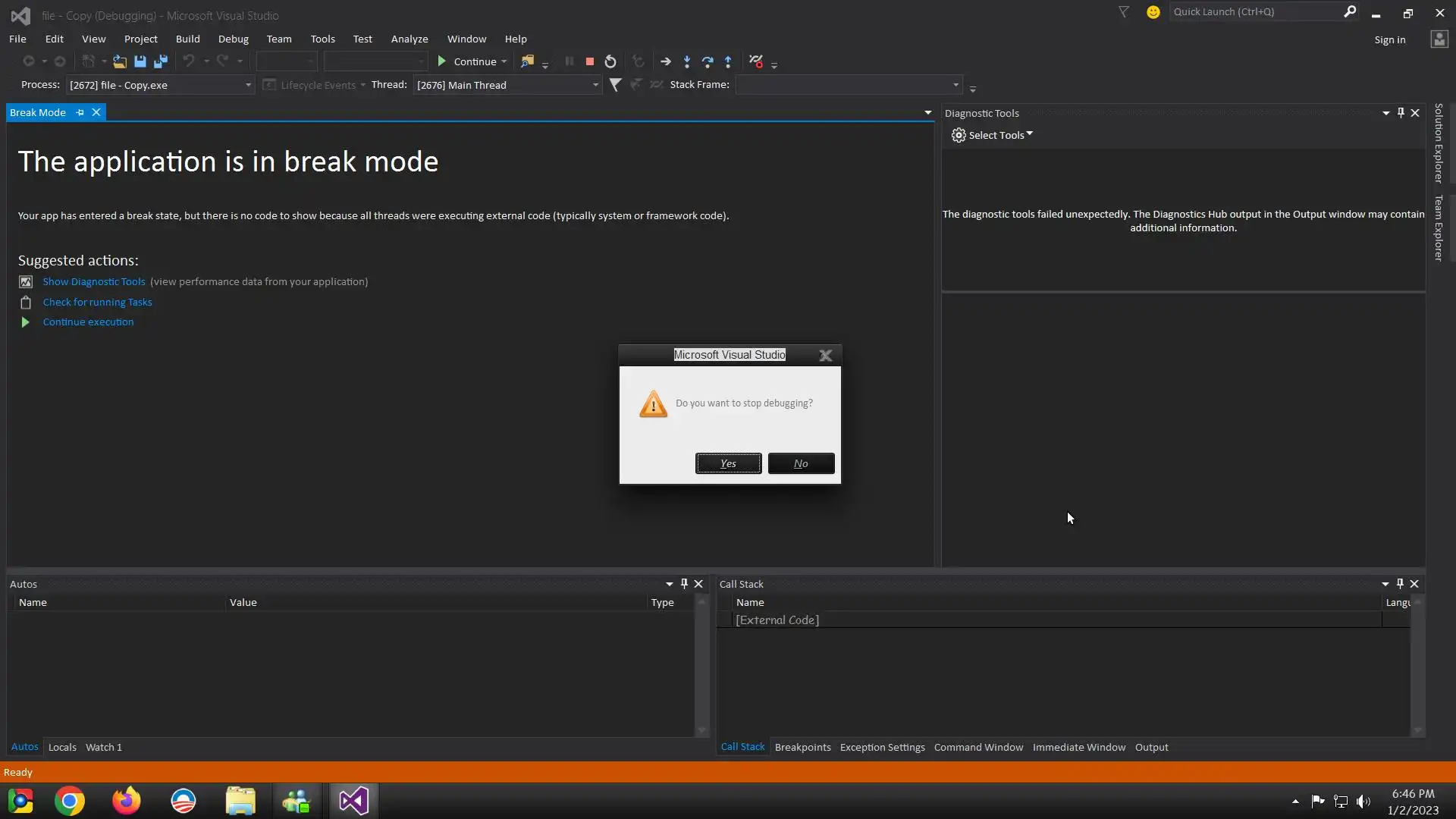Pin the Diagnostic Tools panel
This screenshot has width=1456, height=819.
pos(1401,113)
